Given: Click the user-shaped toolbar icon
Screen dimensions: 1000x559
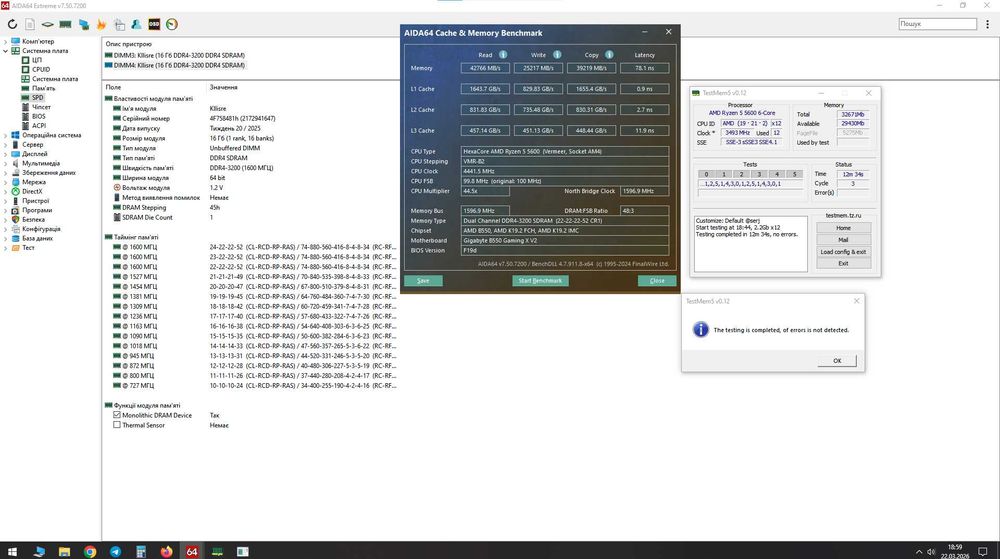Looking at the screenshot, I should click(x=136, y=24).
